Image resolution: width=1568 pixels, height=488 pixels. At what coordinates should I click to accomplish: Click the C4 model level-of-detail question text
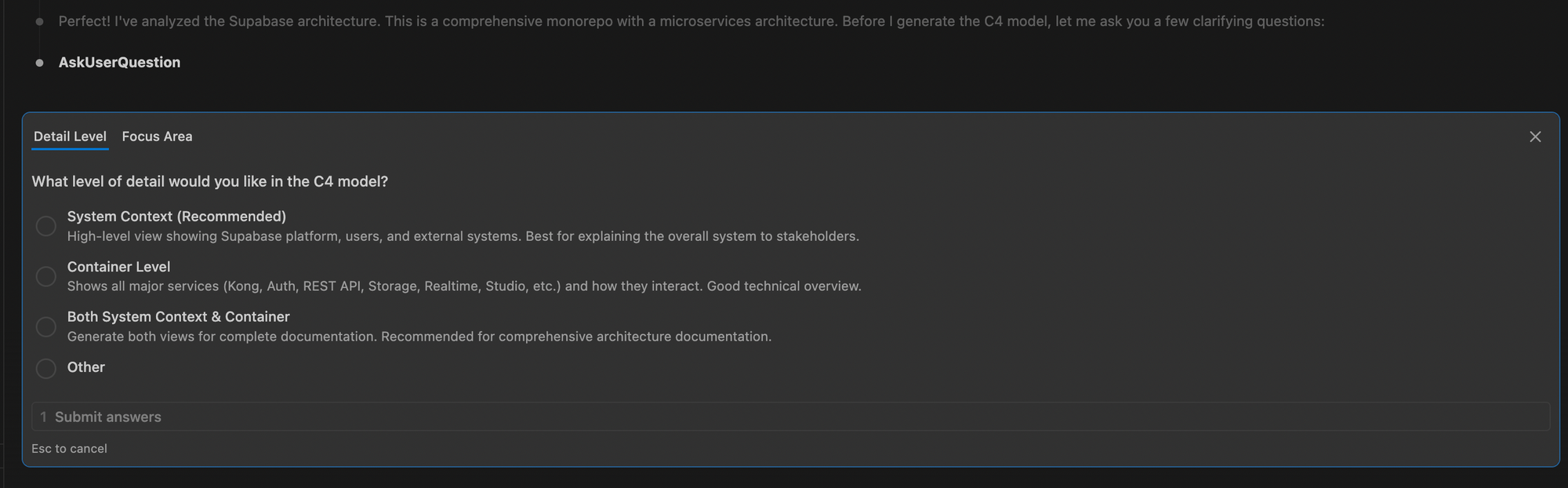(x=209, y=181)
